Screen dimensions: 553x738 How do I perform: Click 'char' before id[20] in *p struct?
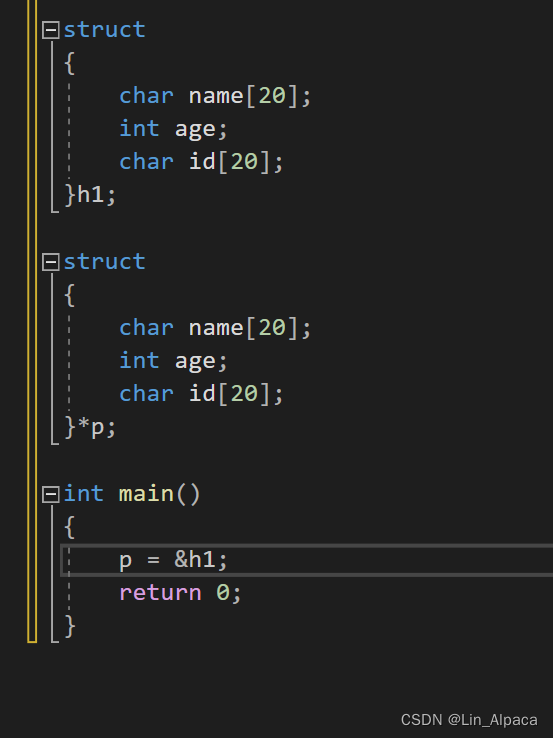coord(146,394)
